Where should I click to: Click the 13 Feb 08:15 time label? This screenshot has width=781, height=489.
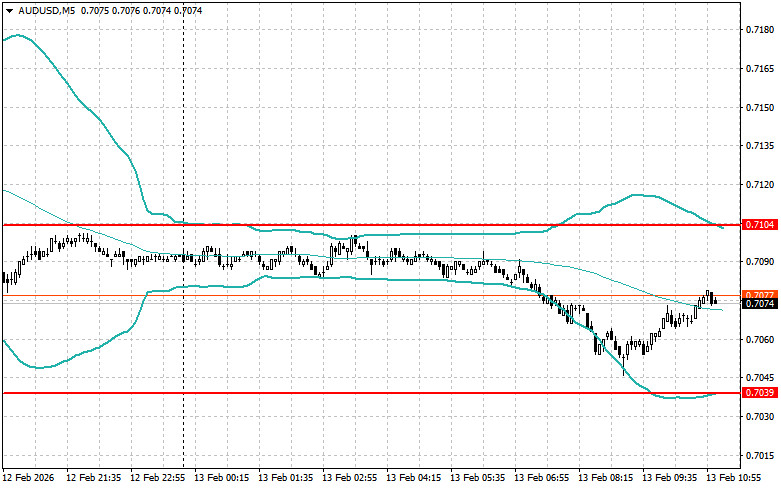pyautogui.click(x=606, y=478)
